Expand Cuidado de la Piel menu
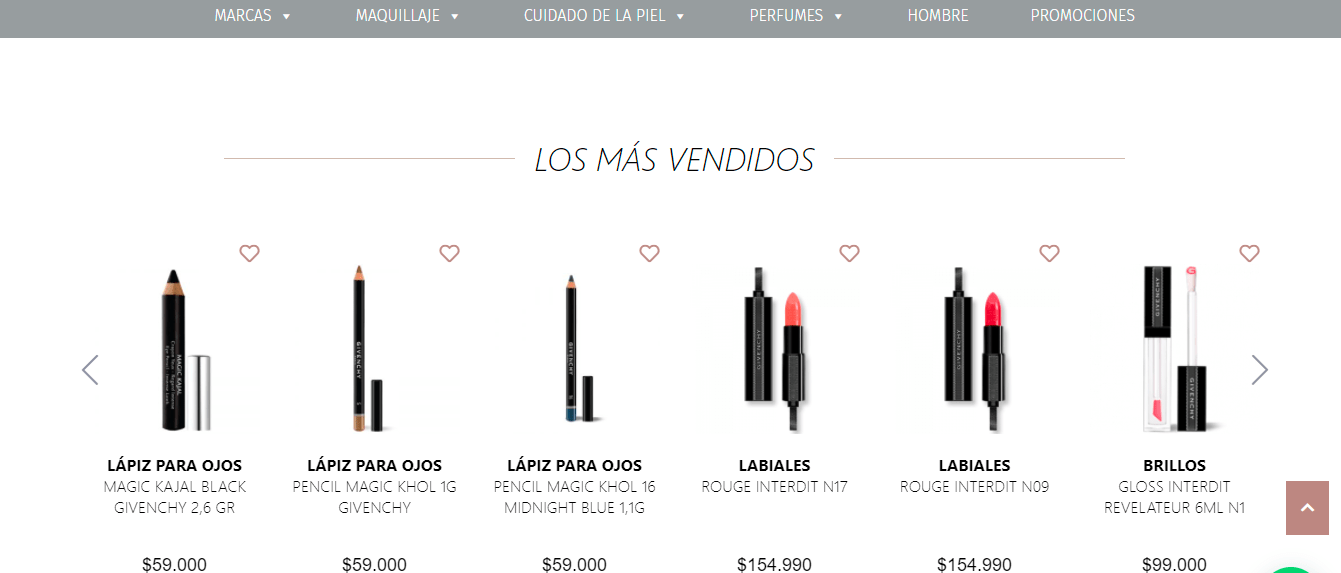1341x573 pixels. click(604, 16)
